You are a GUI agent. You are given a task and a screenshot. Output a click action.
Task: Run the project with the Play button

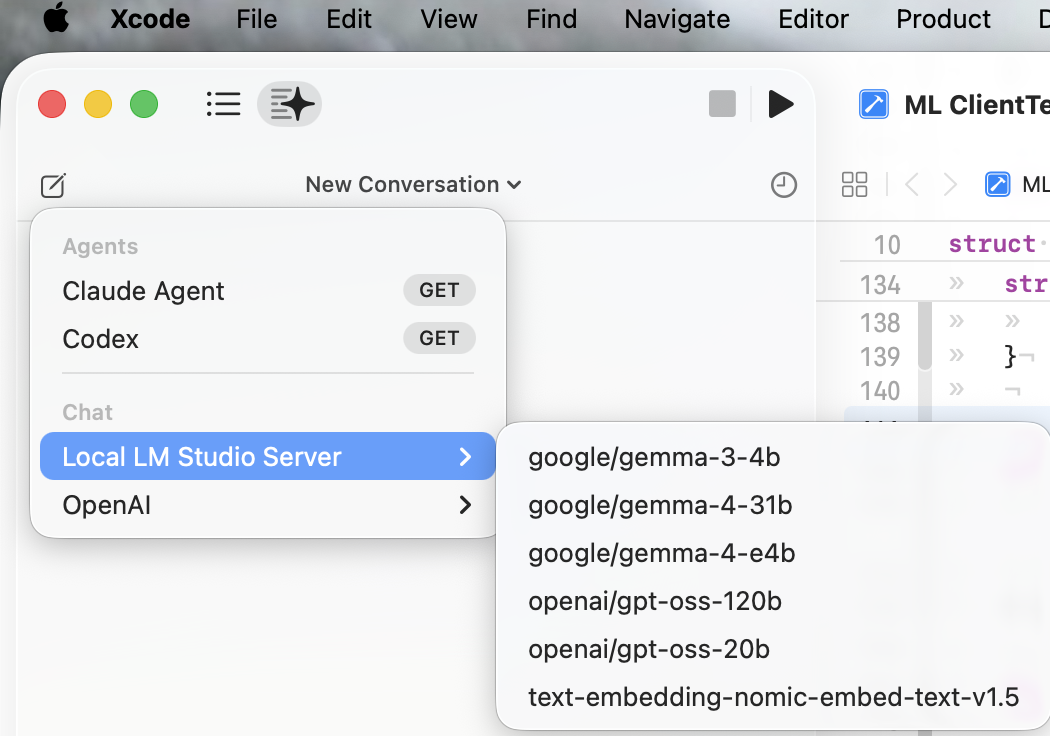pyautogui.click(x=780, y=104)
